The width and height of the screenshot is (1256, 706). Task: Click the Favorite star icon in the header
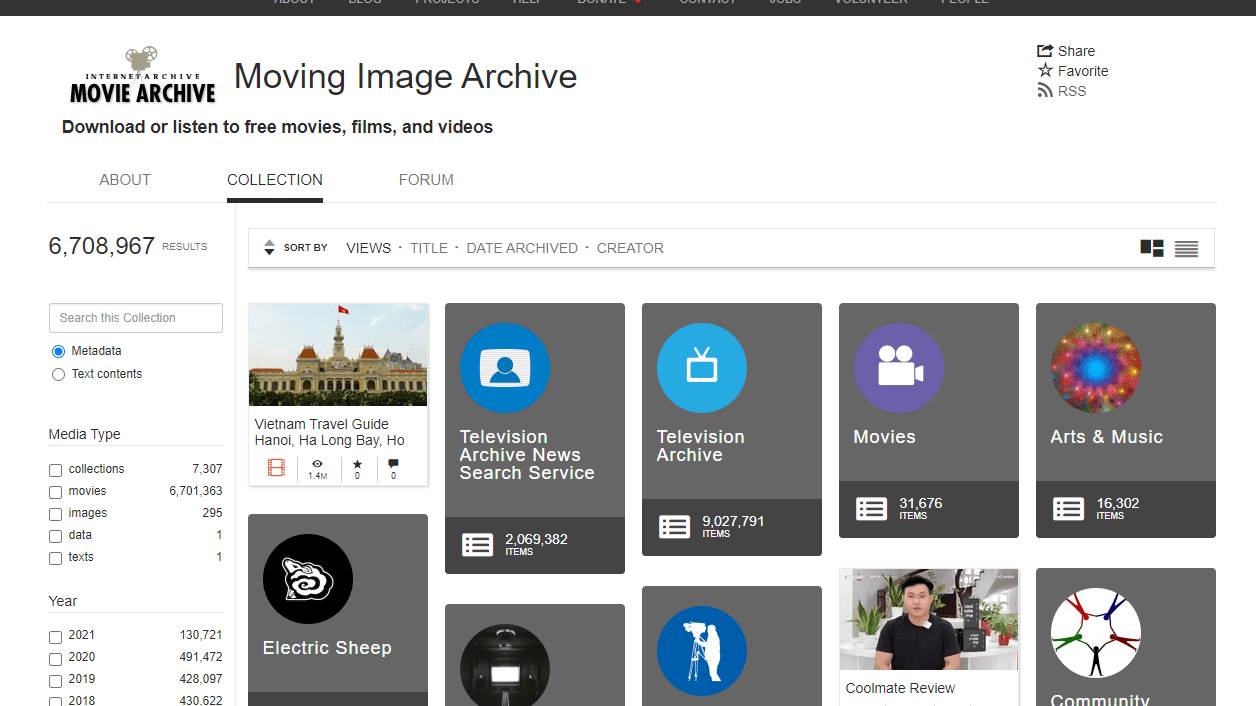(1045, 70)
